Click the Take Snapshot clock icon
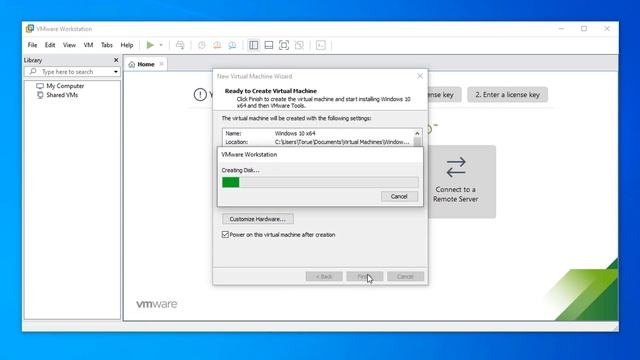The width and height of the screenshot is (640, 360). [x=202, y=45]
